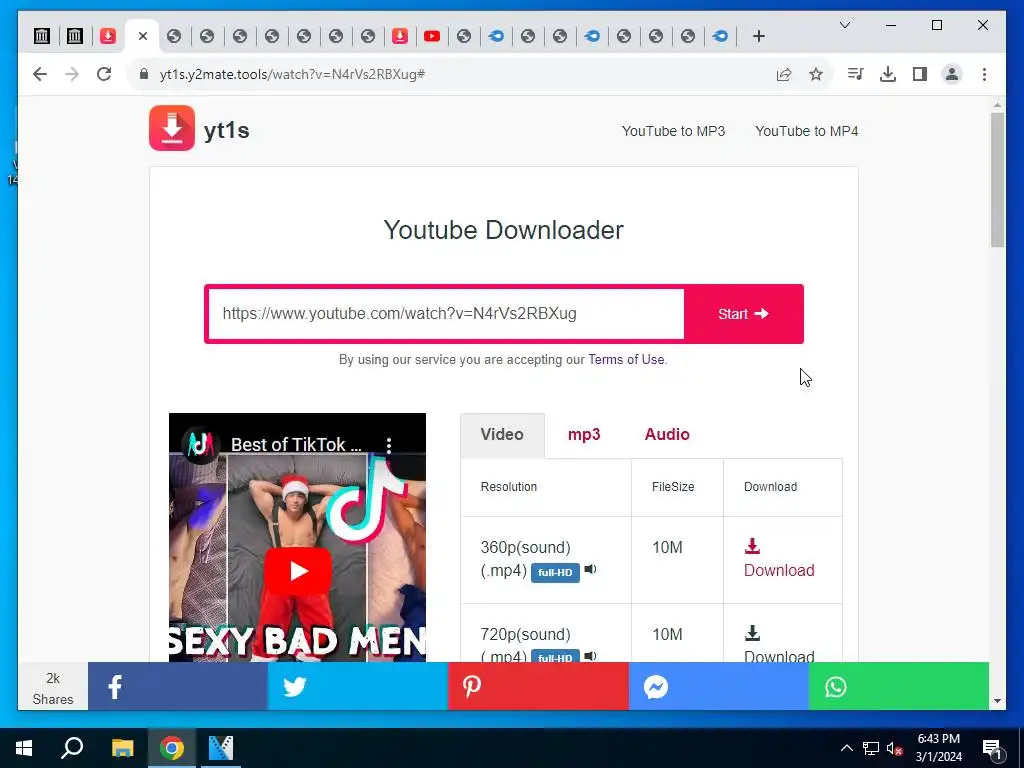
Task: Click the 360p(sound) resolution text
Action: tap(525, 548)
